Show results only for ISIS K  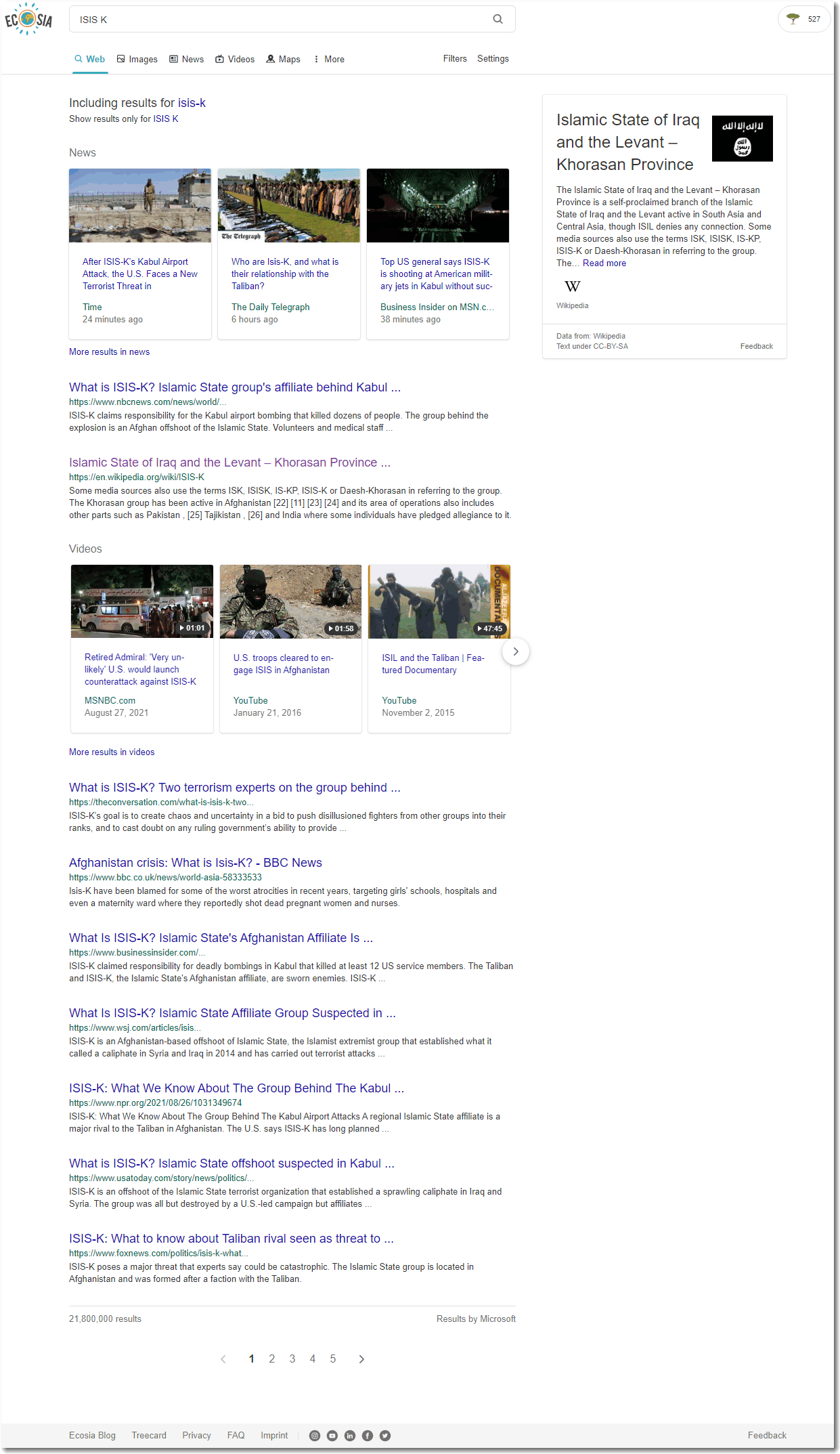click(x=166, y=119)
